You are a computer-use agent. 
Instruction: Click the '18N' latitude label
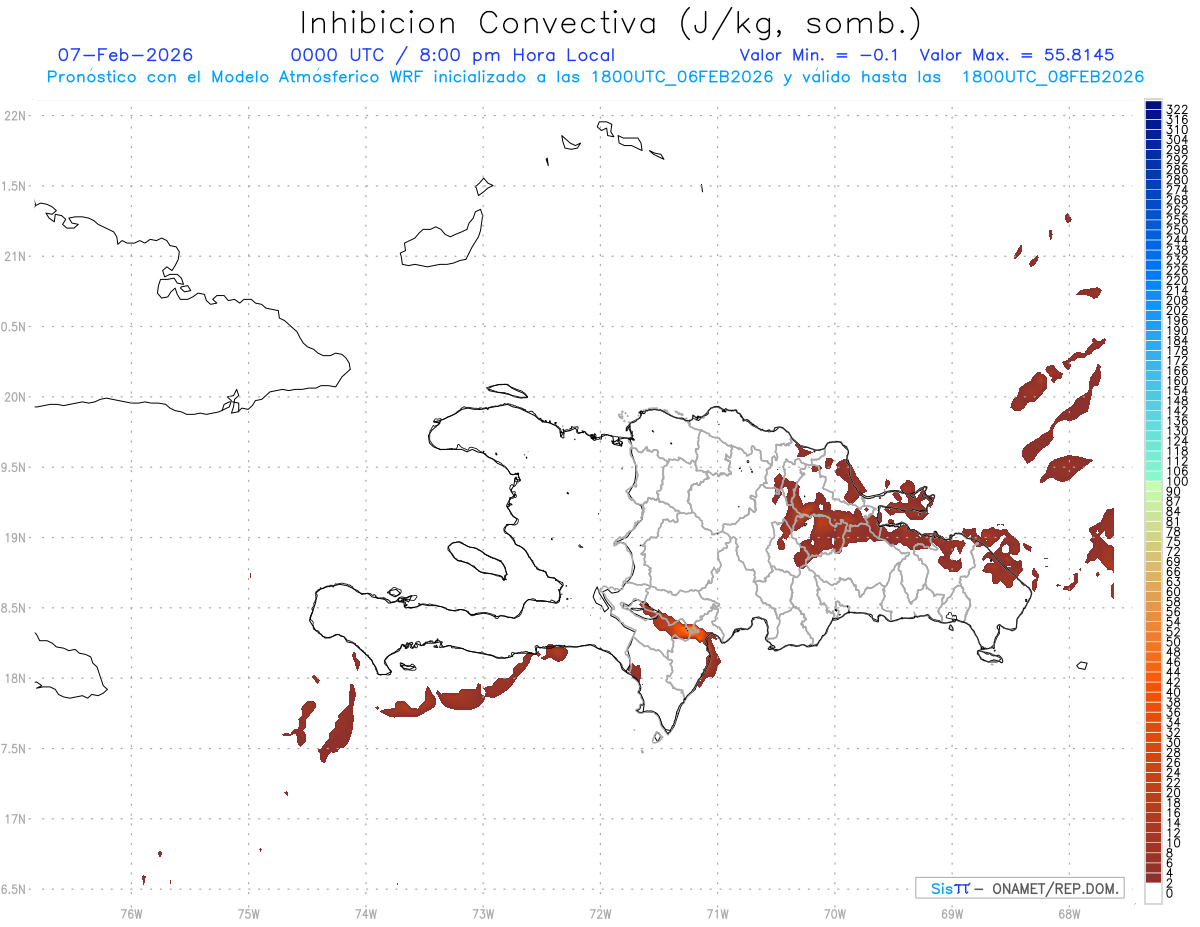14,678
